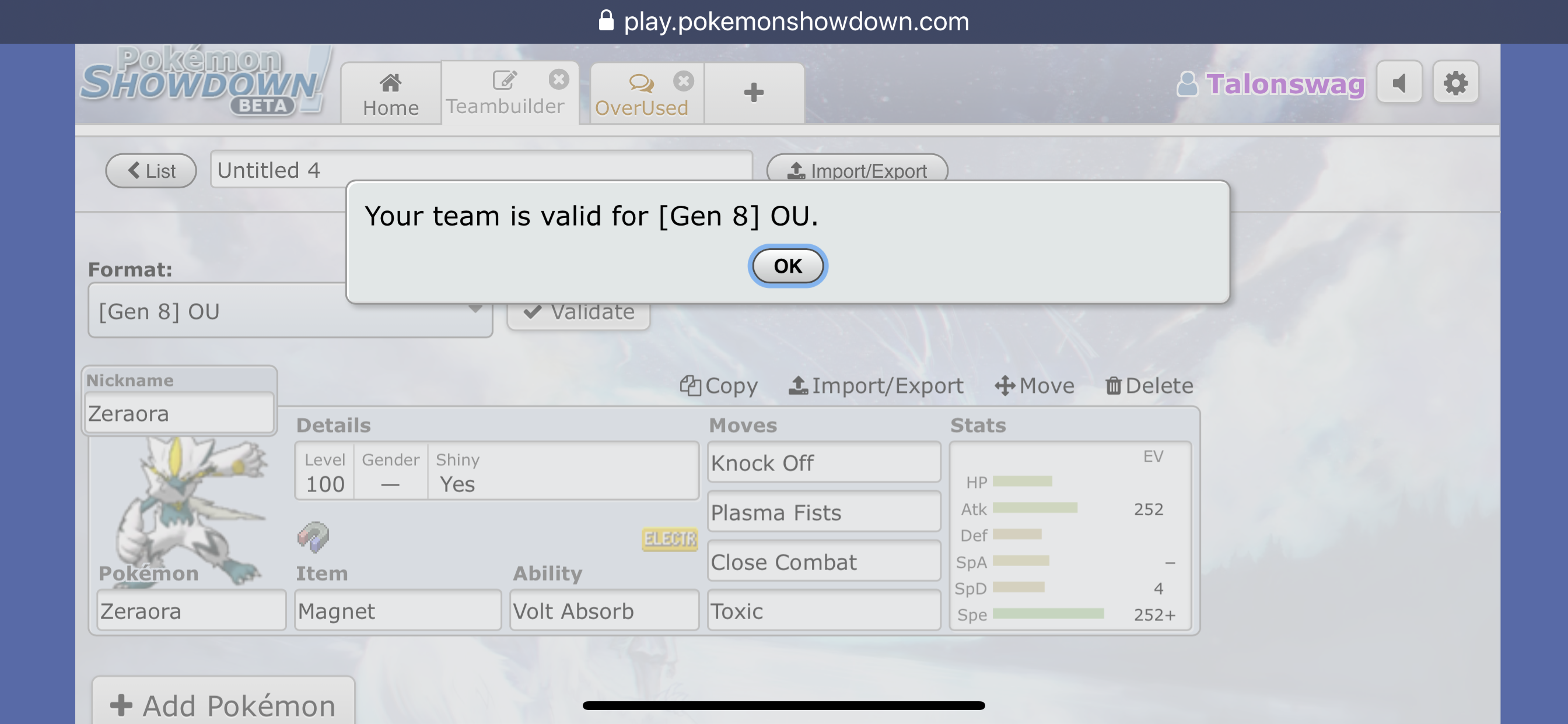Viewport: 1568px width, 724px height.
Task: Click the Atk stat bar
Action: click(x=1035, y=507)
